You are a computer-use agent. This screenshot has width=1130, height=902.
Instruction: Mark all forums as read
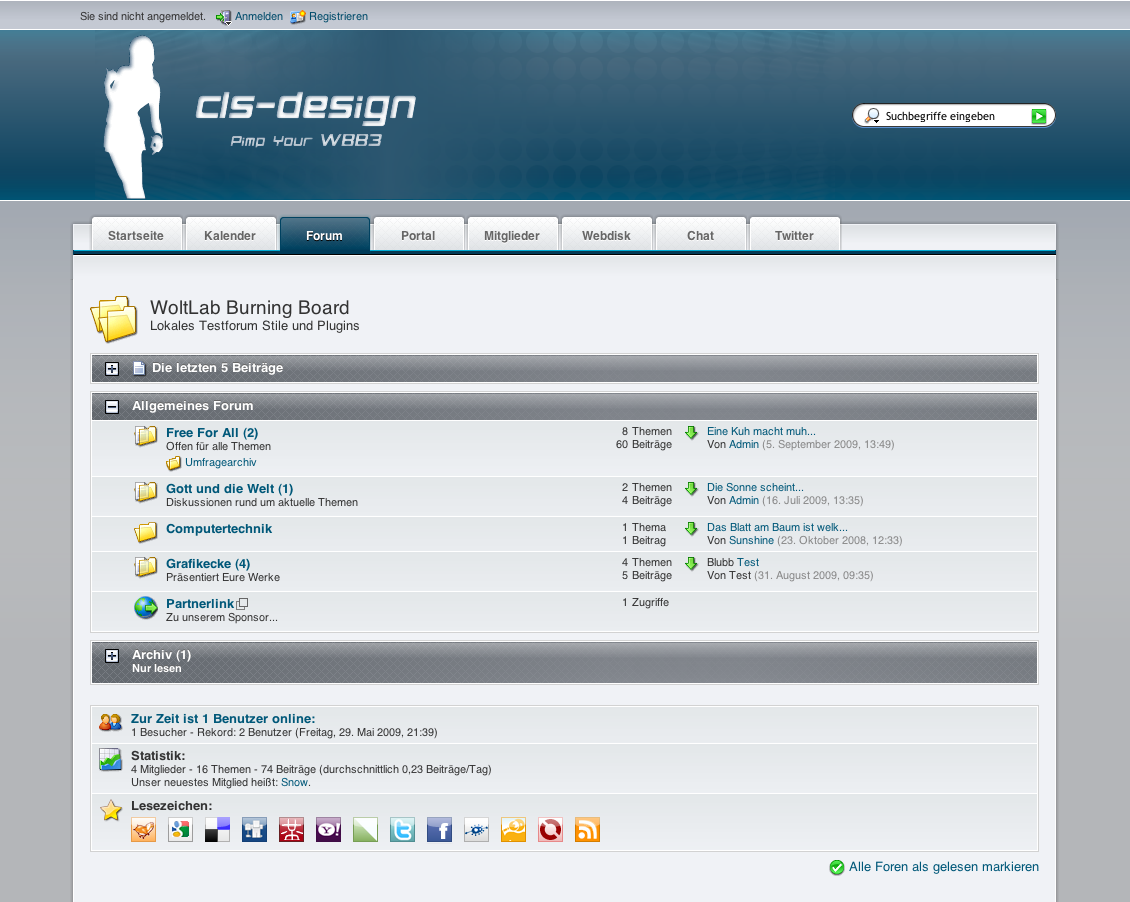[x=943, y=867]
